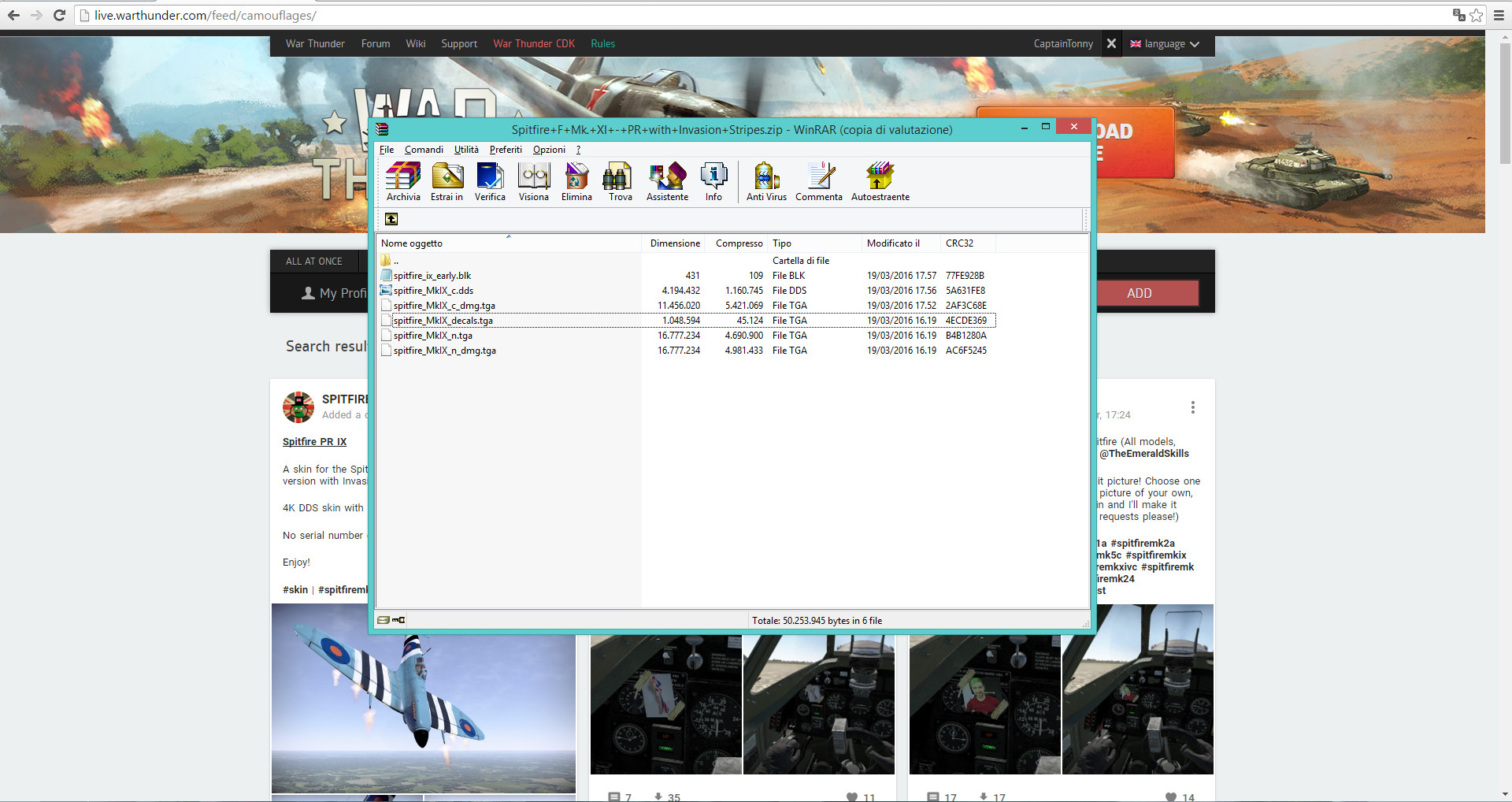This screenshot has height=802, width=1512.
Task: Click the browser forward arrow
Action: click(36, 15)
